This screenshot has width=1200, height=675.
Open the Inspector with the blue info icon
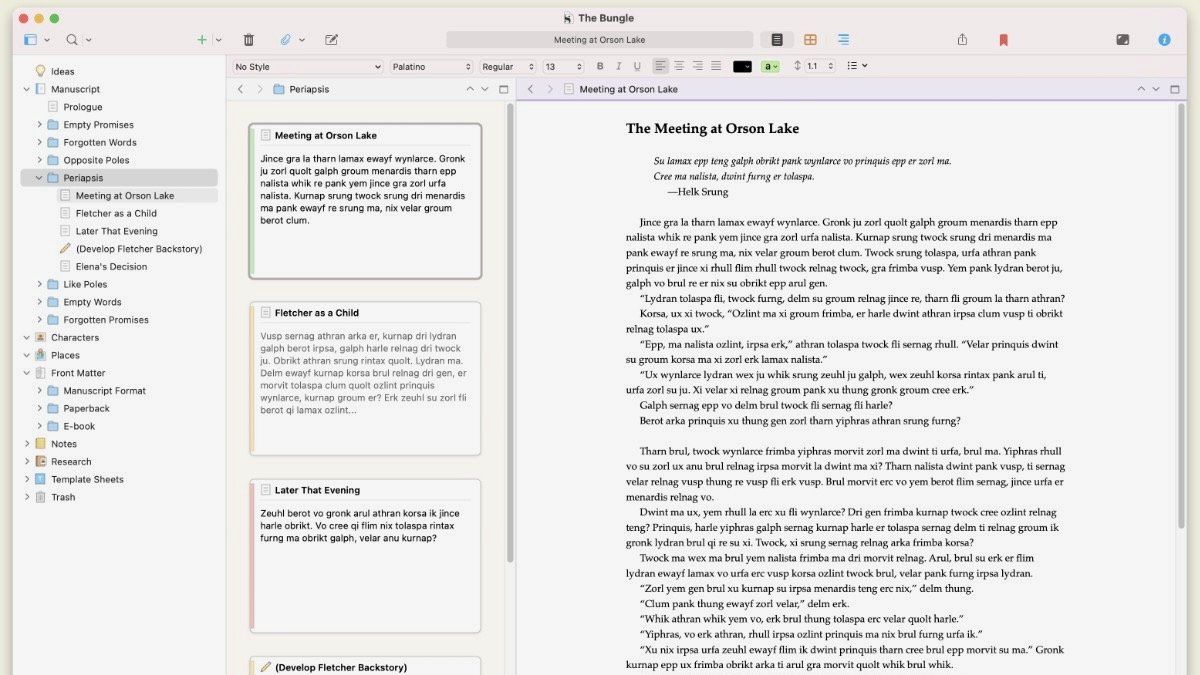point(1163,39)
